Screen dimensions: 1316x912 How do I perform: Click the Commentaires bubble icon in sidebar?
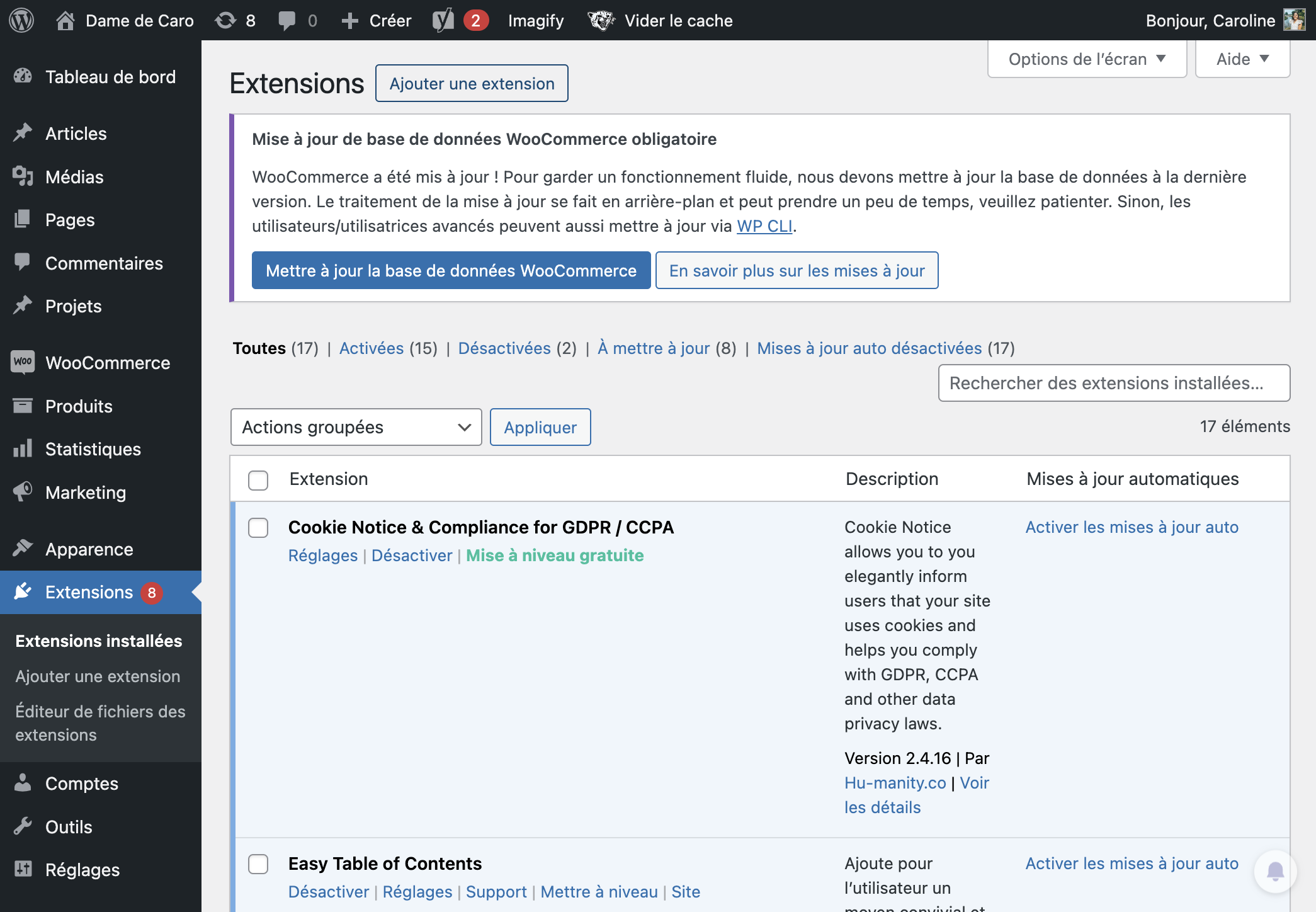tap(23, 263)
